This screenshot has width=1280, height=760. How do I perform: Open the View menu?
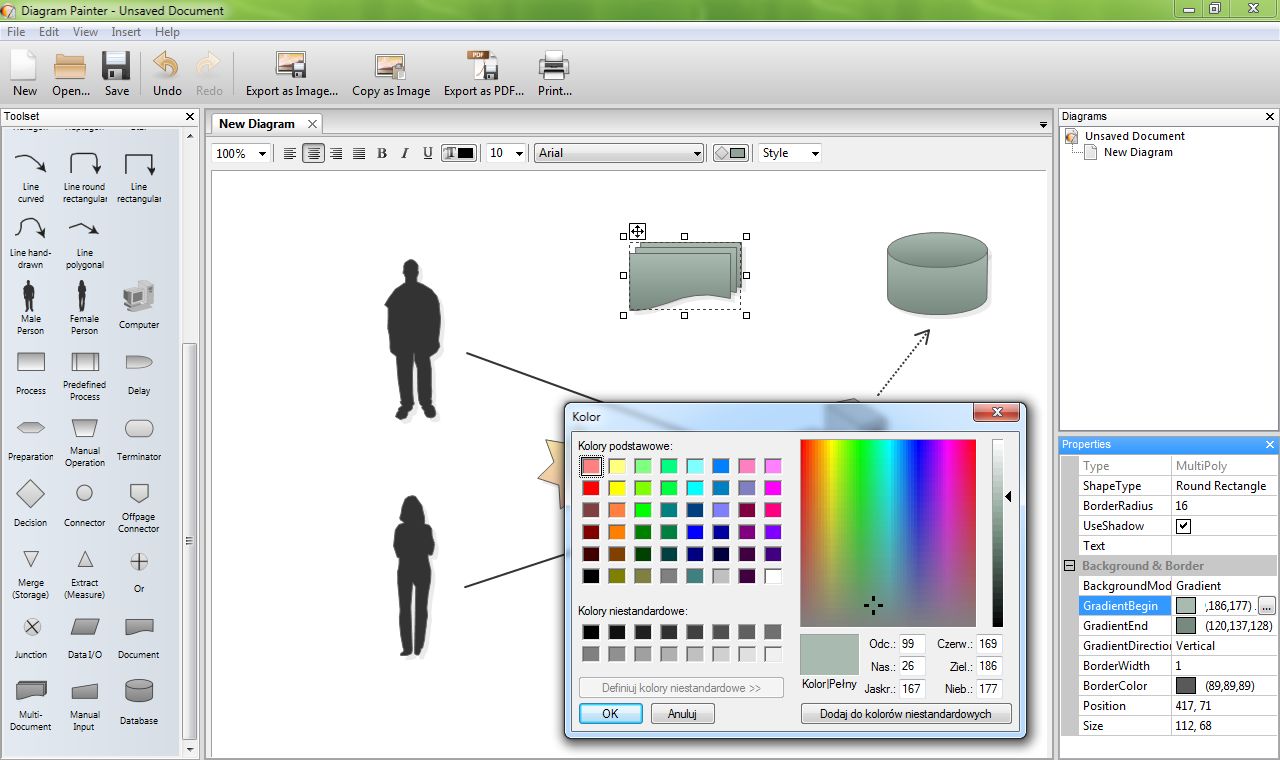click(x=85, y=32)
